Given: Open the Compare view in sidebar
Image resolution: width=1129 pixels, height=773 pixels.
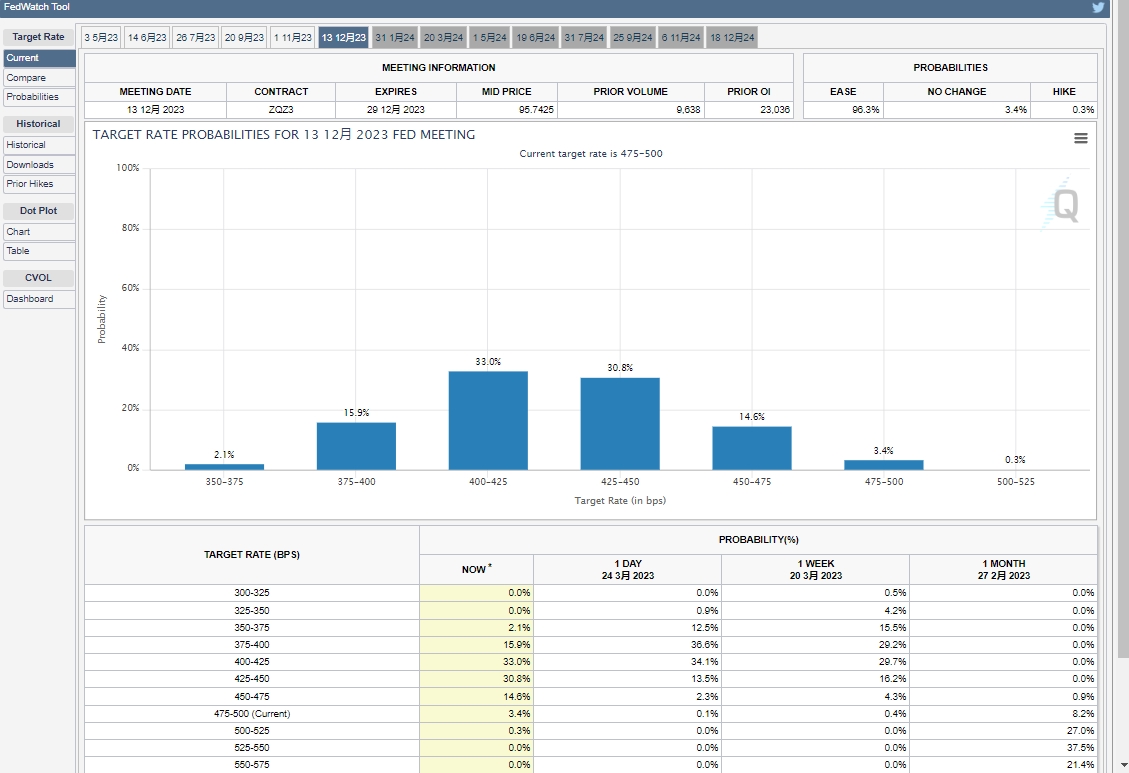Looking at the screenshot, I should pyautogui.click(x=27, y=78).
